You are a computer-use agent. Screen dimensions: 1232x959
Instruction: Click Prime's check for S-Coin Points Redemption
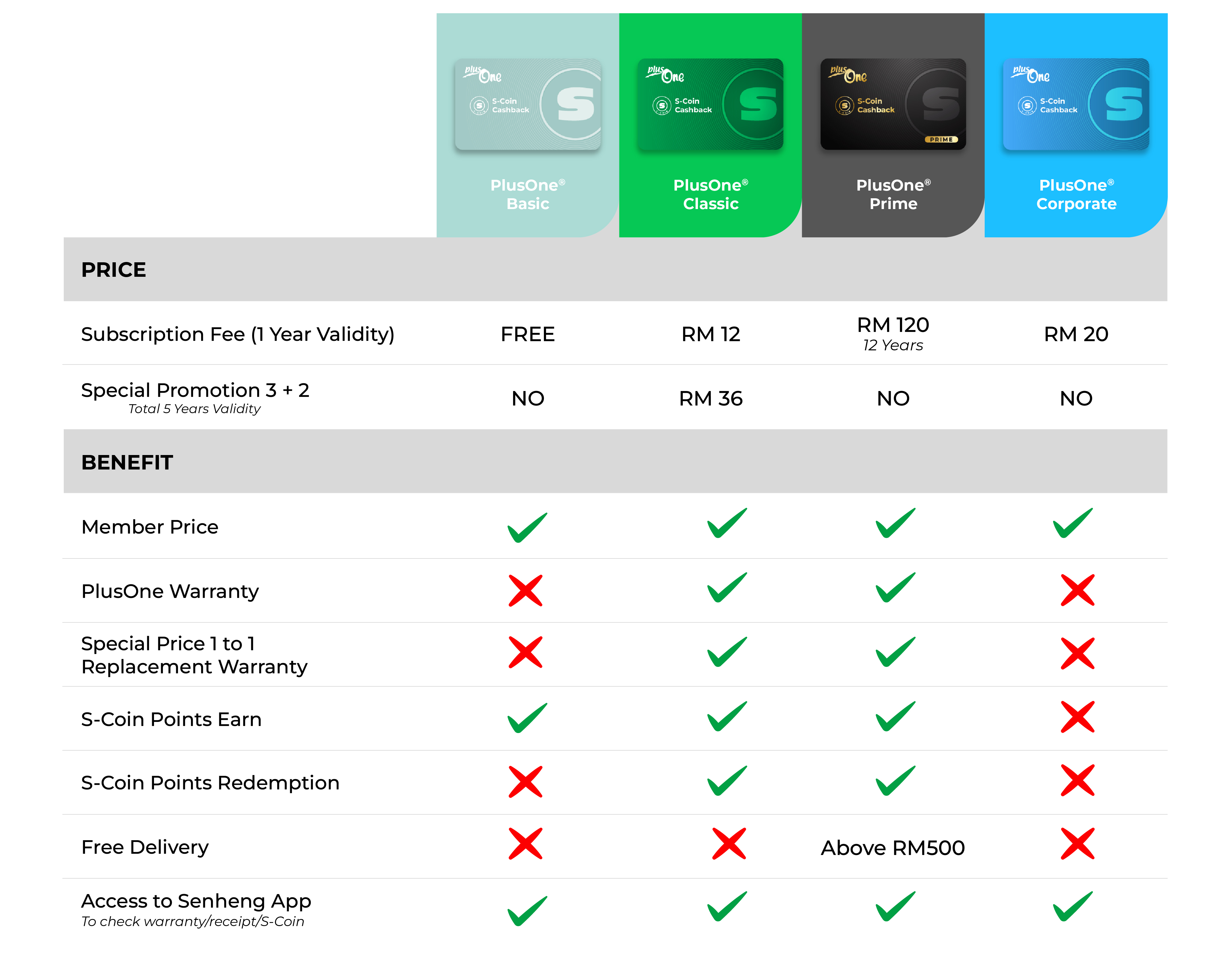coord(895,780)
